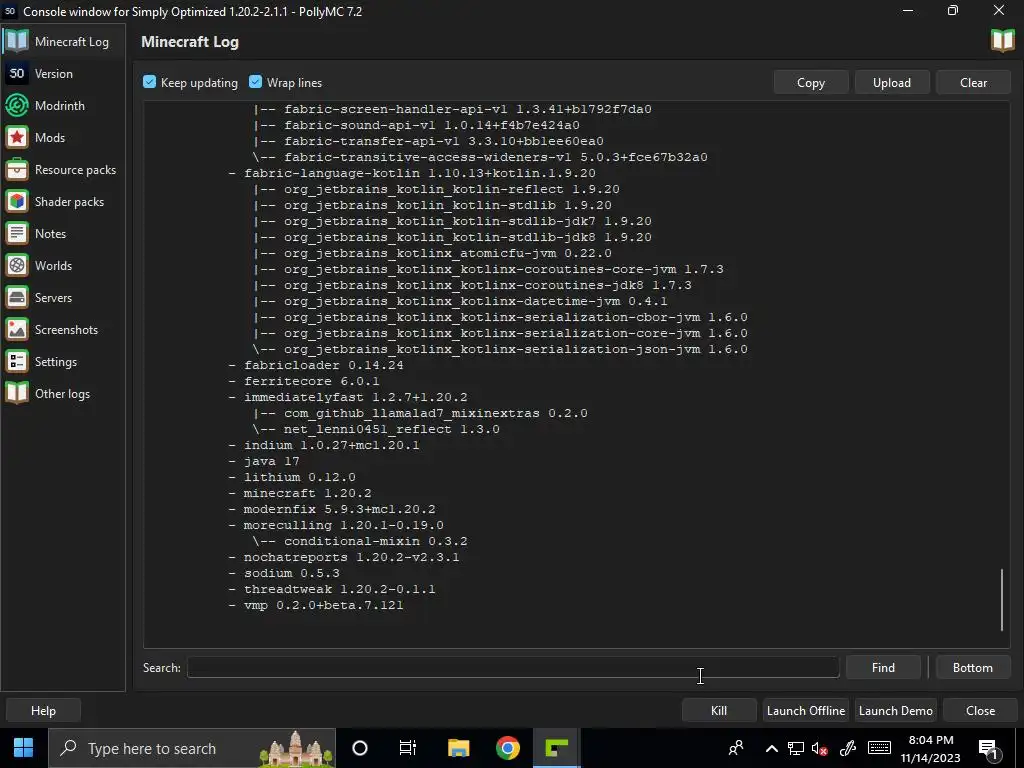The width and height of the screenshot is (1024, 768).
Task: Open the Windows Ink pen tray icon
Action: 848,748
